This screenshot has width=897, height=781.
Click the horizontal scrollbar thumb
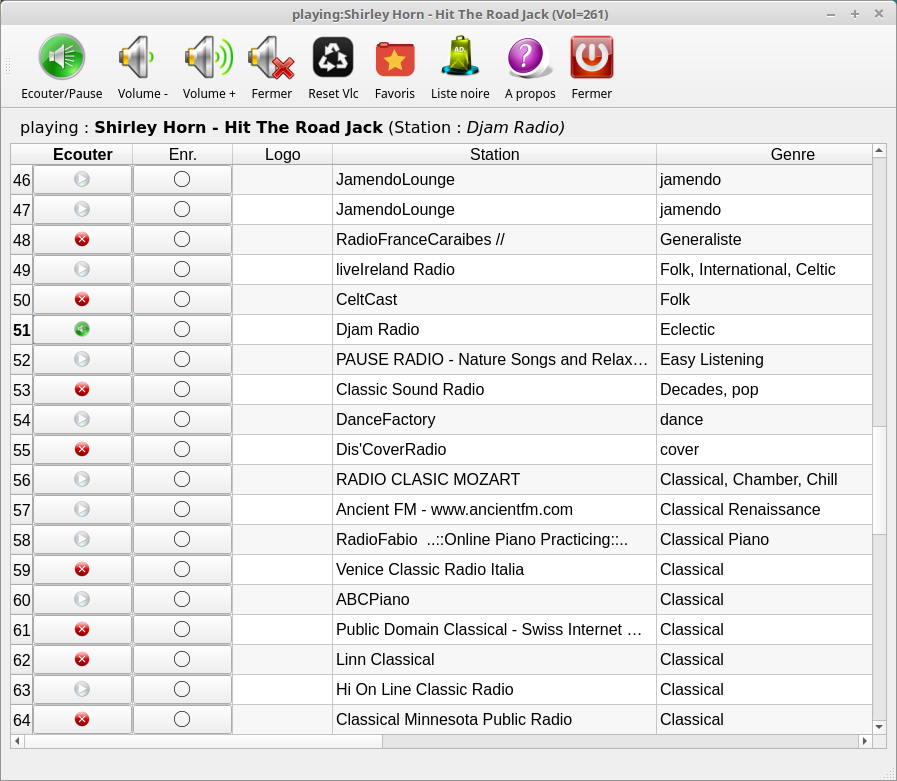tap(203, 741)
